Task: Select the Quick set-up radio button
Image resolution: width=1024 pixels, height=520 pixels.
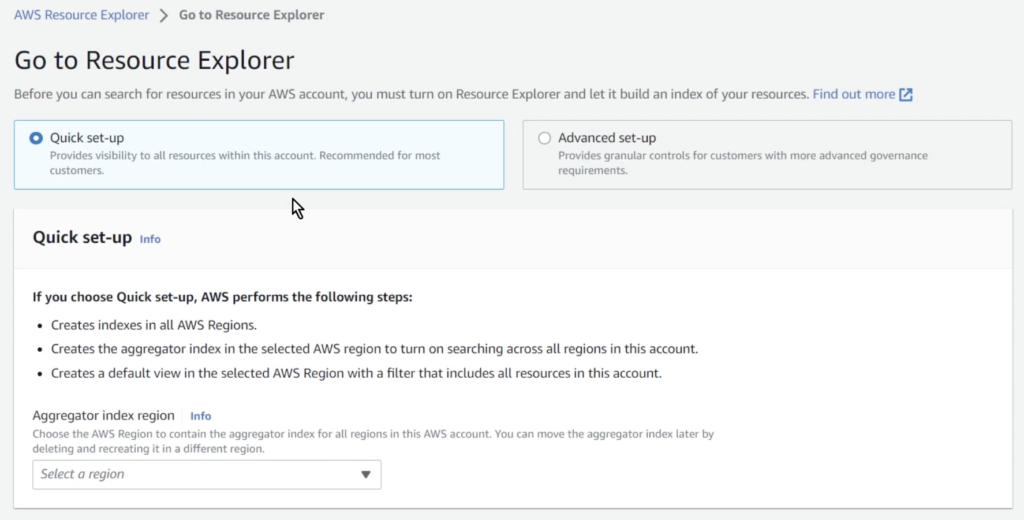Action: (x=36, y=138)
